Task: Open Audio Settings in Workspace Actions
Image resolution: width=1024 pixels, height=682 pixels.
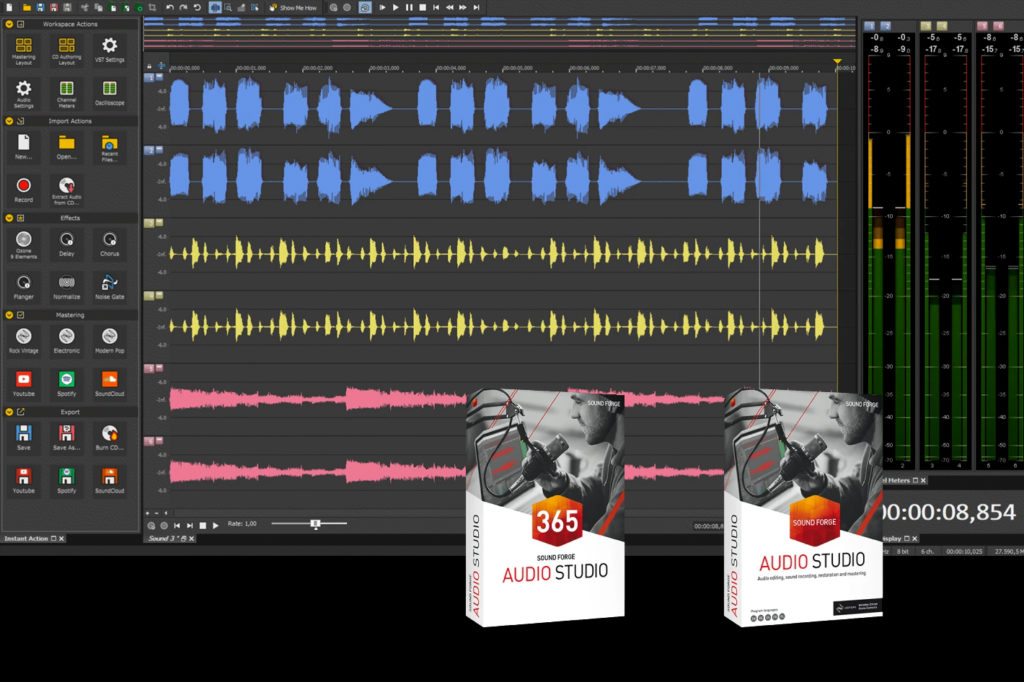Action: (x=24, y=93)
